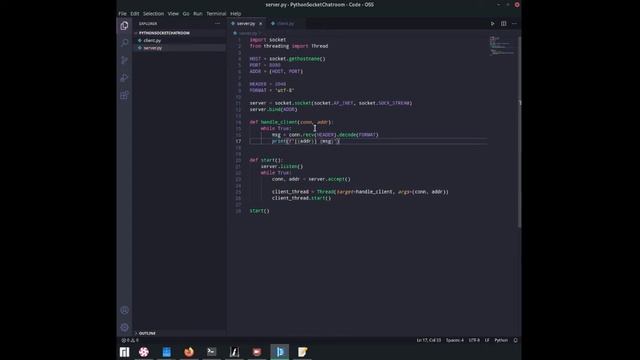The width and height of the screenshot is (640, 360).
Task: Open the Terminal menu
Action: (216, 13)
